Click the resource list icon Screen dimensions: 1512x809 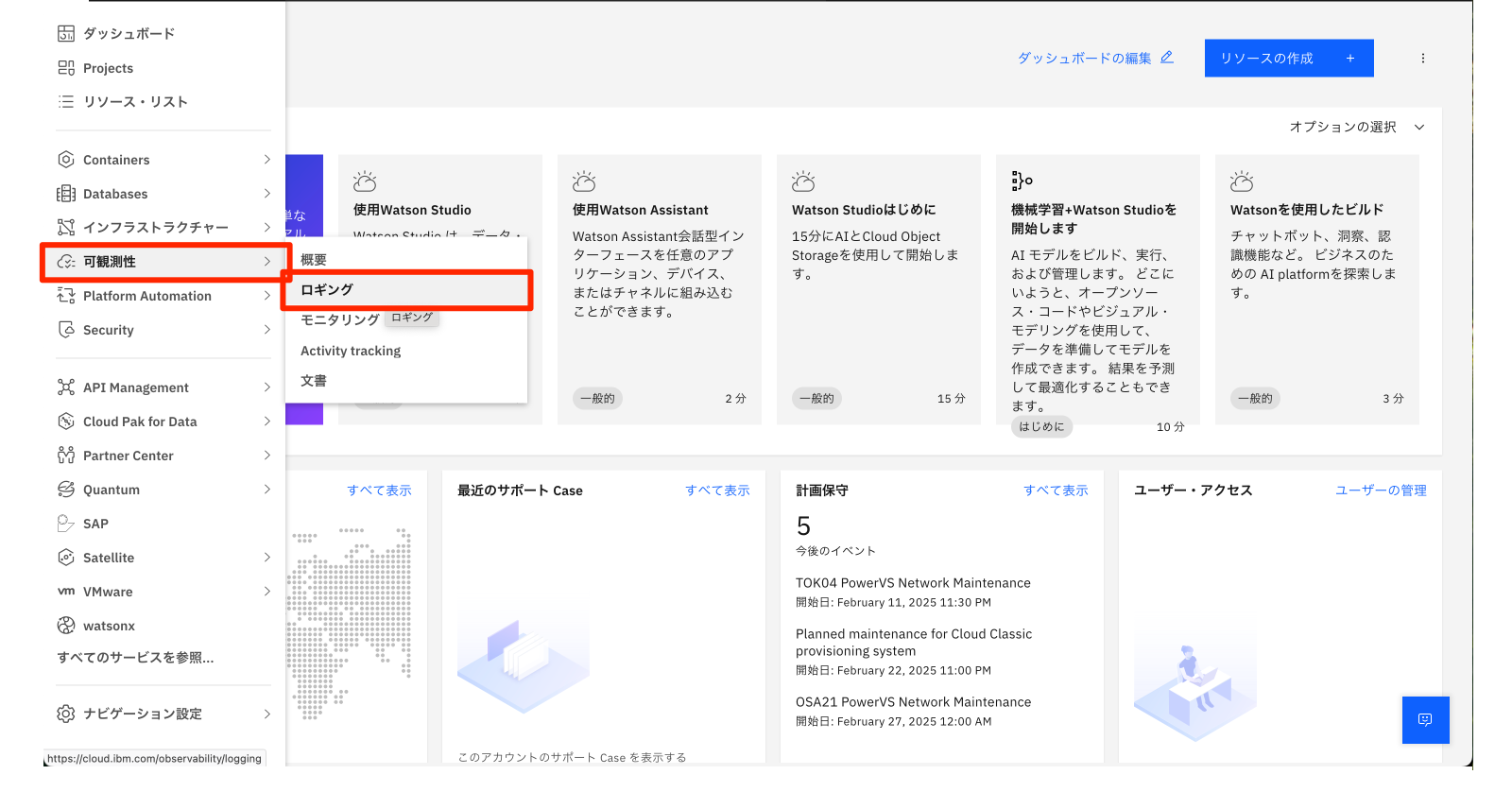tap(66, 101)
